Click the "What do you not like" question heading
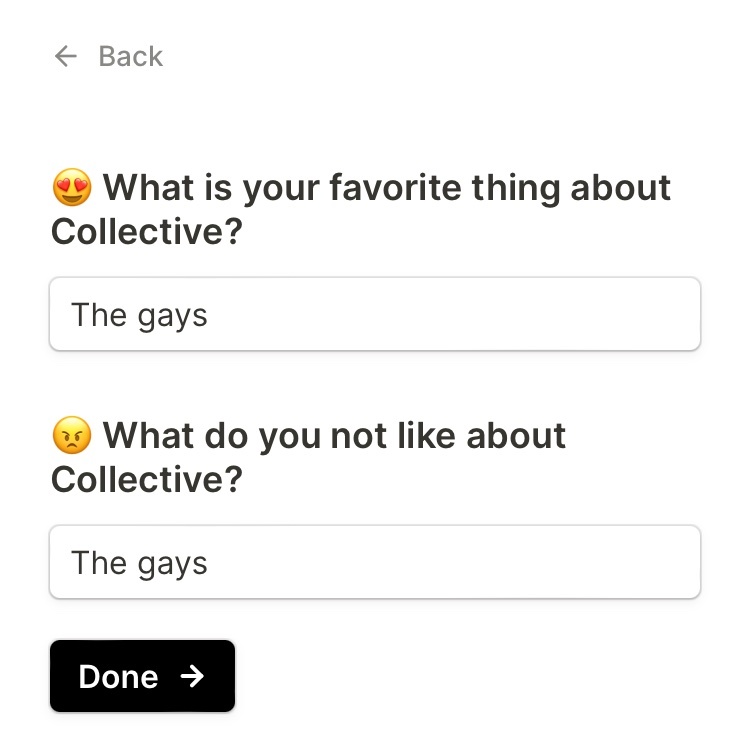Viewport: 750px width, 750px height. 309,457
